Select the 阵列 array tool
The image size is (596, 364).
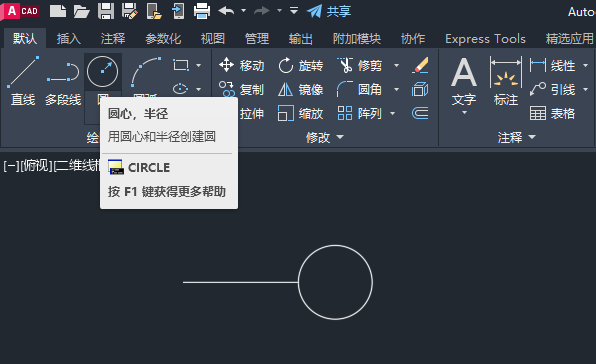pos(359,113)
